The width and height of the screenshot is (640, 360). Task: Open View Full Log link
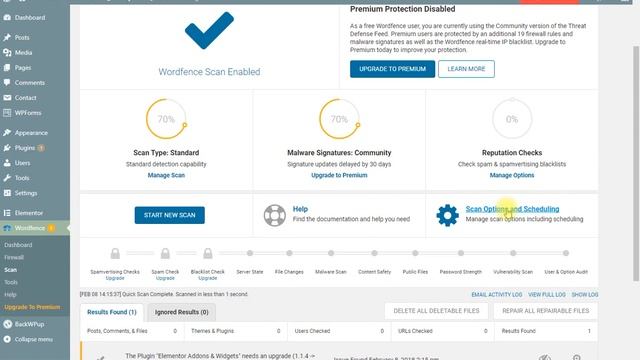(547, 295)
